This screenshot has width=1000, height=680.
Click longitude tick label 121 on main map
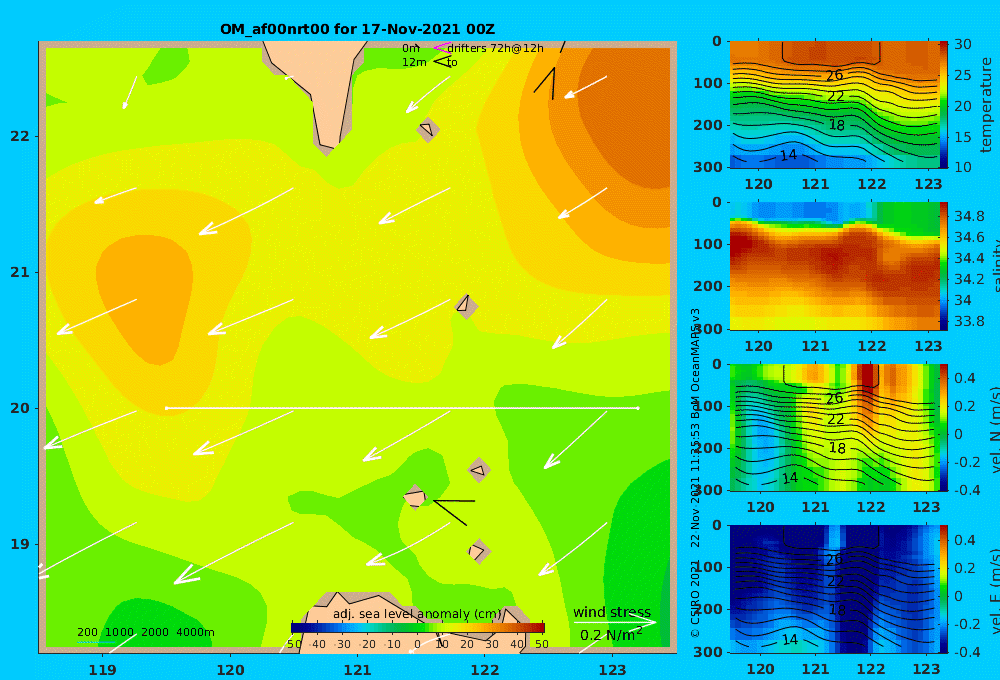(357, 670)
